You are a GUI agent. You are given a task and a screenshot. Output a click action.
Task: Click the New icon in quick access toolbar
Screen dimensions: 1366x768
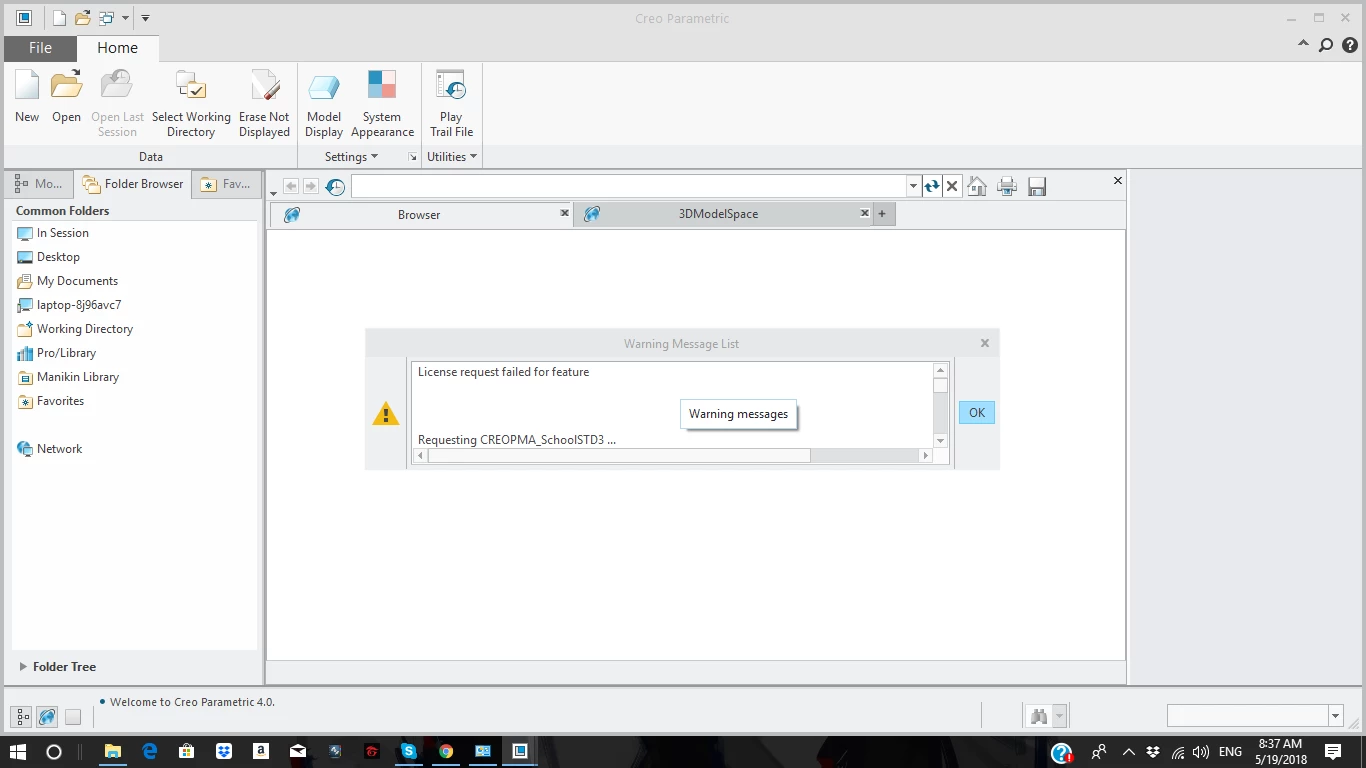[x=60, y=18]
